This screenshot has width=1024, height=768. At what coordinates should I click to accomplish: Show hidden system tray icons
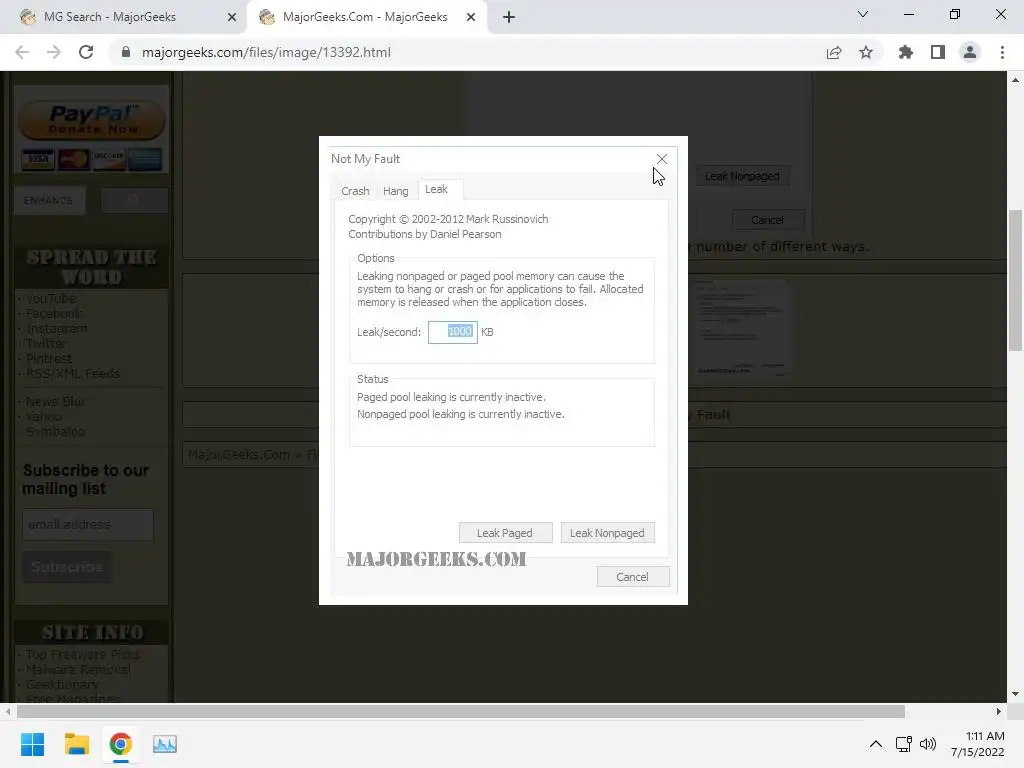tap(876, 744)
